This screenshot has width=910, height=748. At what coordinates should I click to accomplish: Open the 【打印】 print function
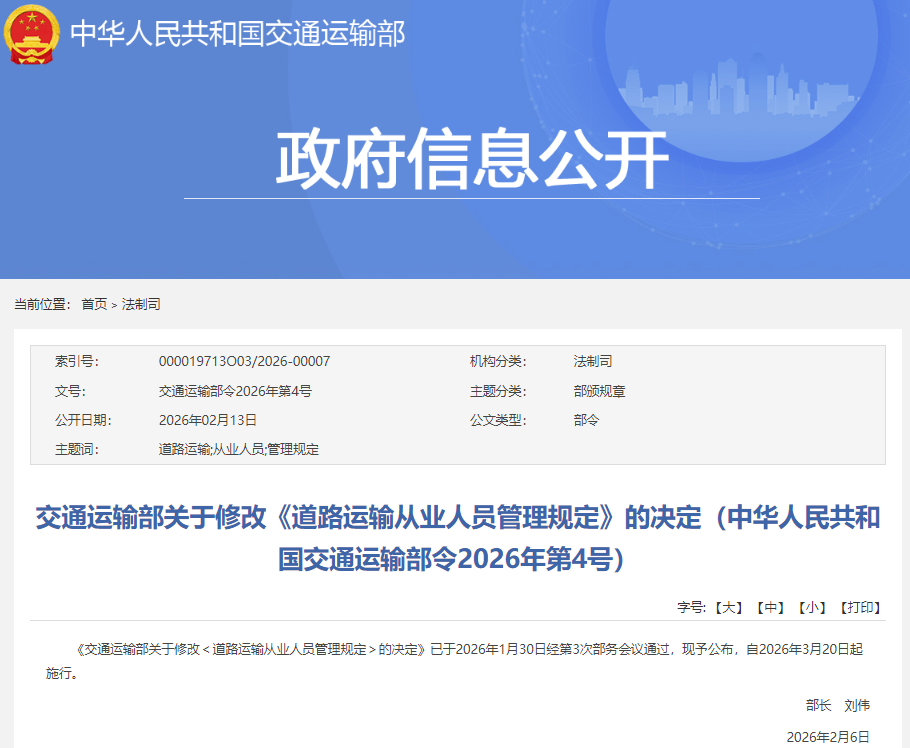(858, 602)
